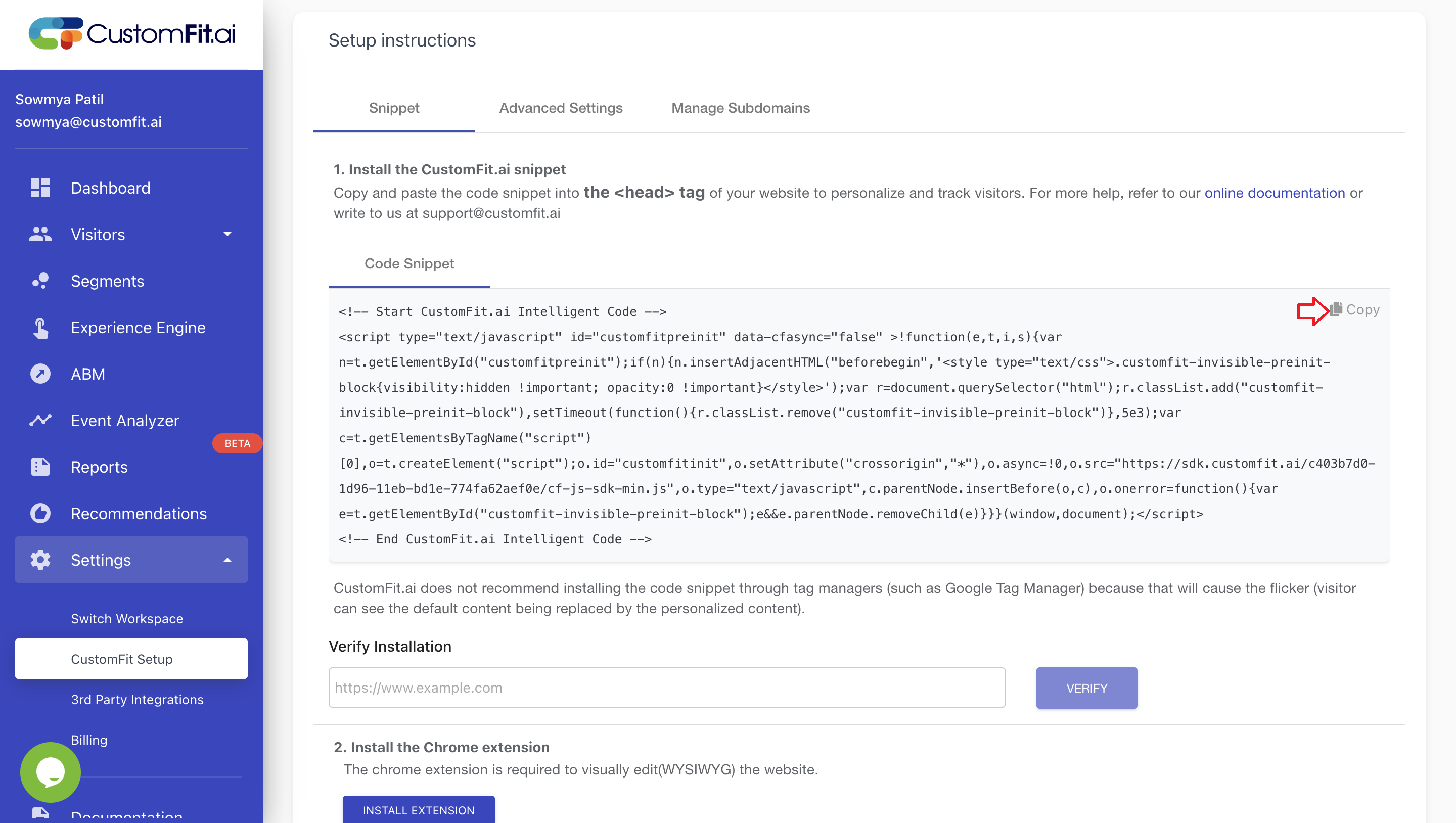This screenshot has width=1456, height=823.
Task: Expand the Visitors dropdown arrow
Action: 227,235
